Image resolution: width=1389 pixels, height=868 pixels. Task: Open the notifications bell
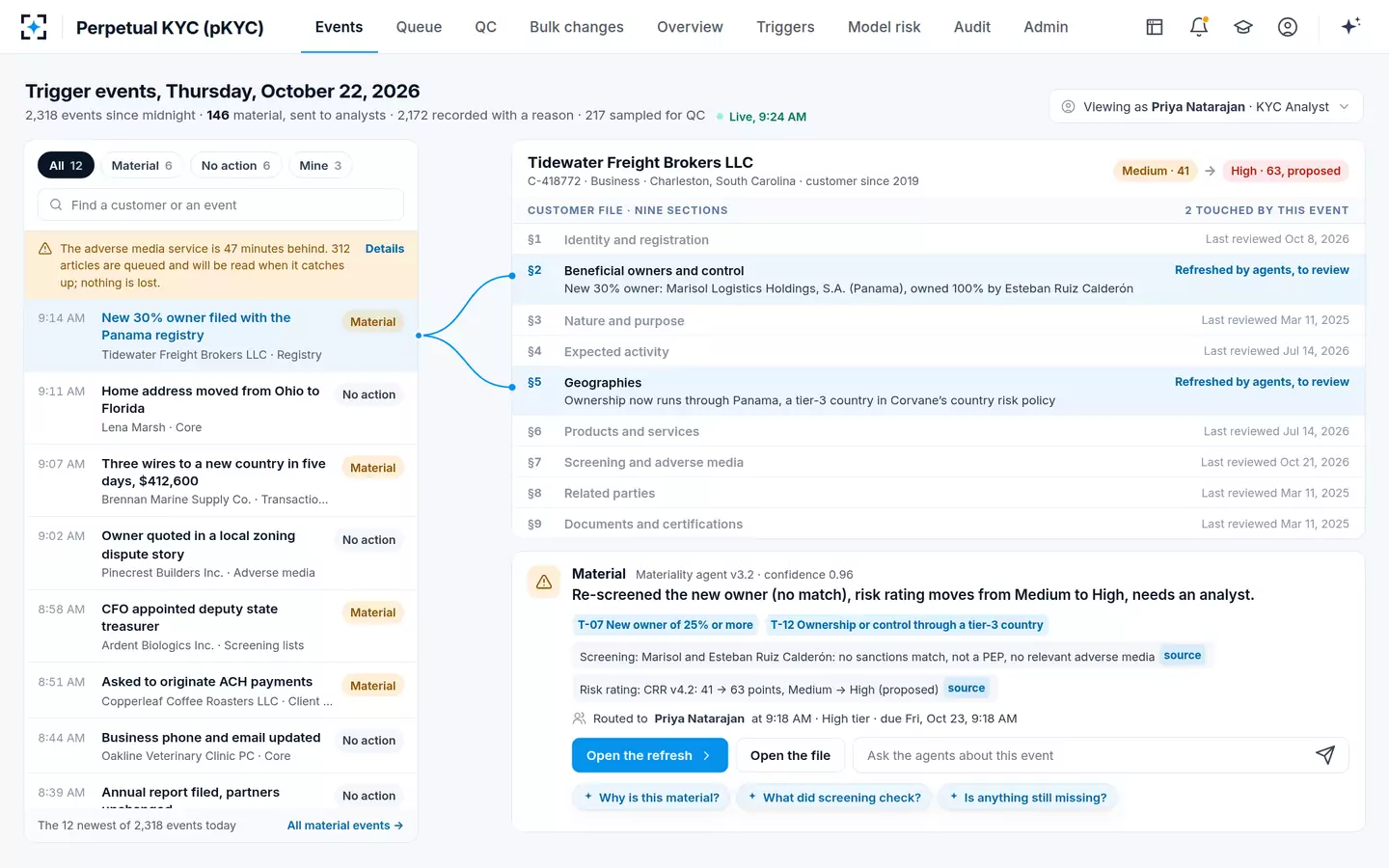[1199, 27]
